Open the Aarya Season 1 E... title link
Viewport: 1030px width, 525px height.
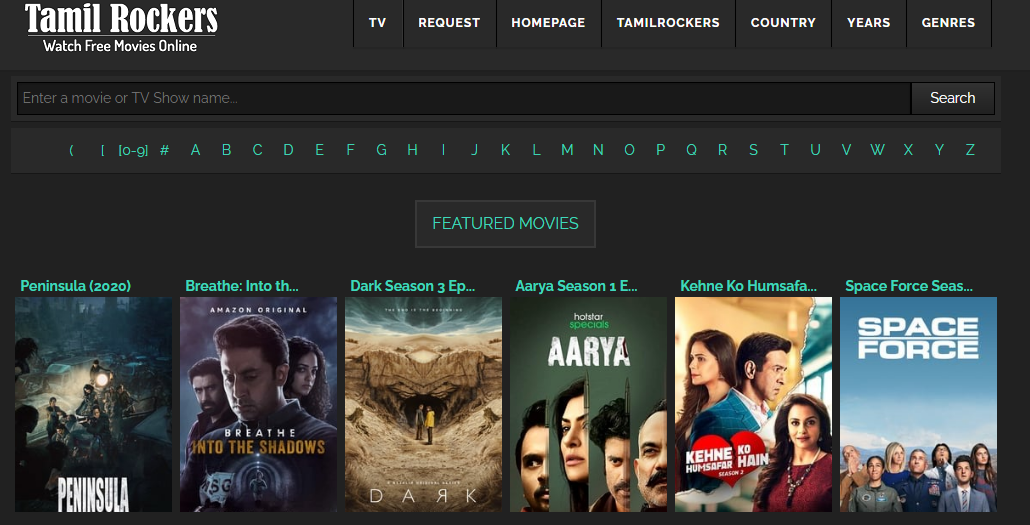click(576, 286)
